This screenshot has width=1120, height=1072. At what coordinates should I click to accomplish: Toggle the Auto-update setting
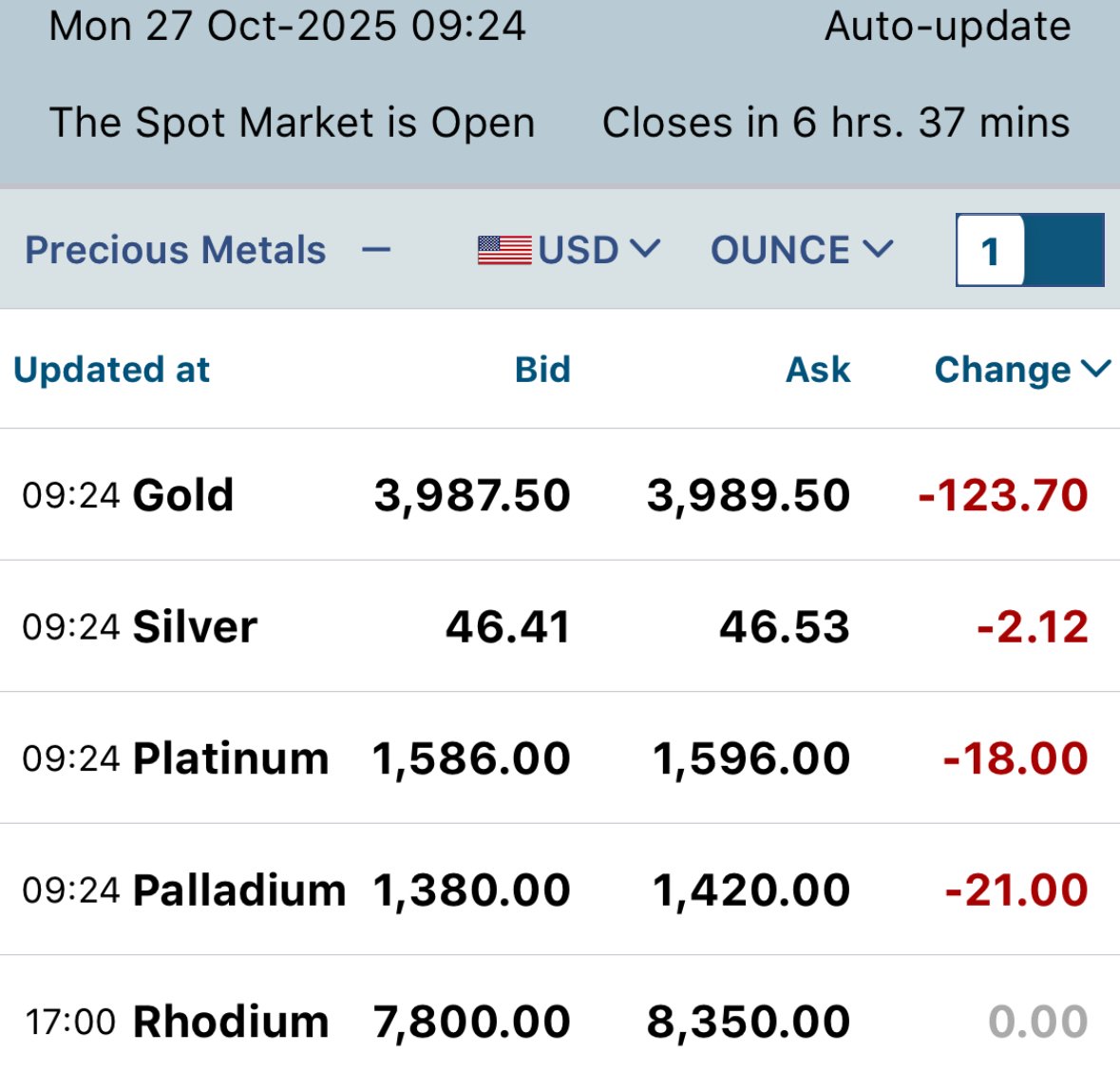947,27
